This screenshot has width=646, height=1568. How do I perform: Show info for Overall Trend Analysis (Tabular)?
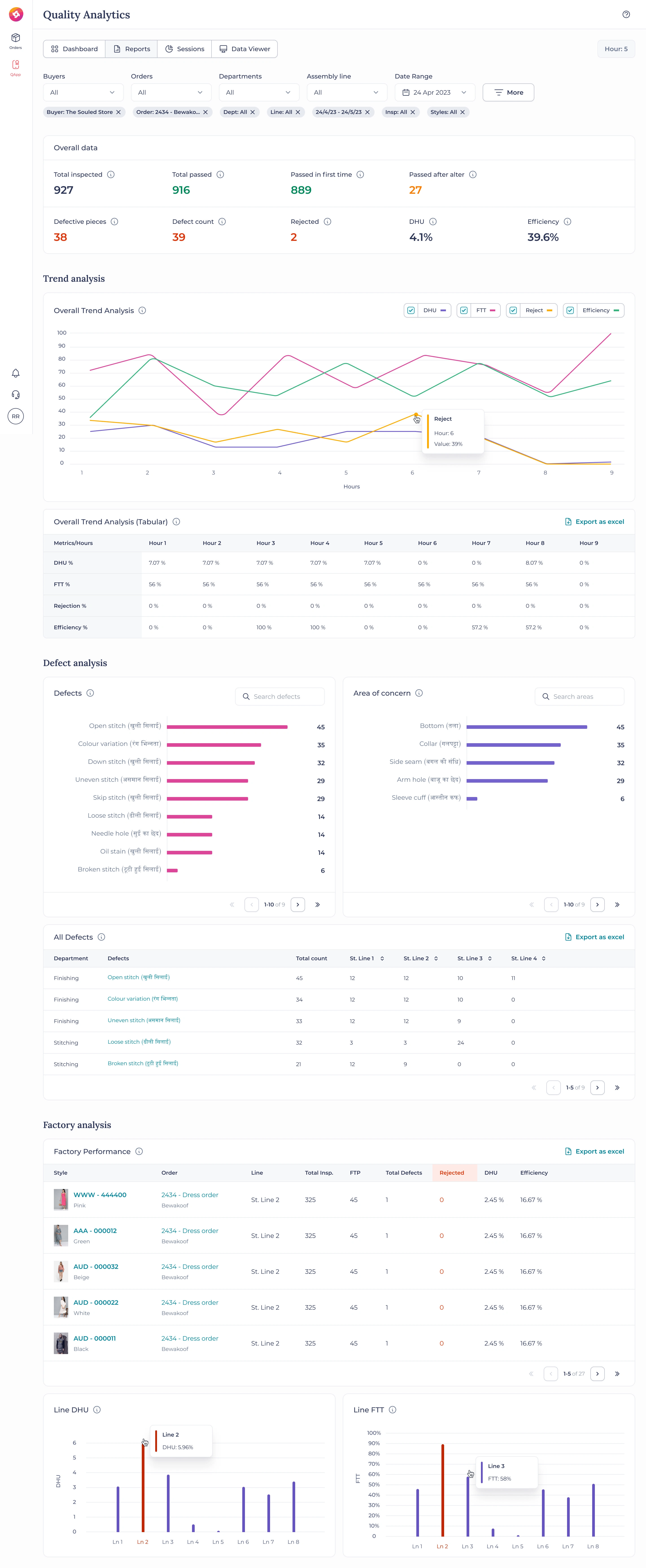(x=177, y=522)
